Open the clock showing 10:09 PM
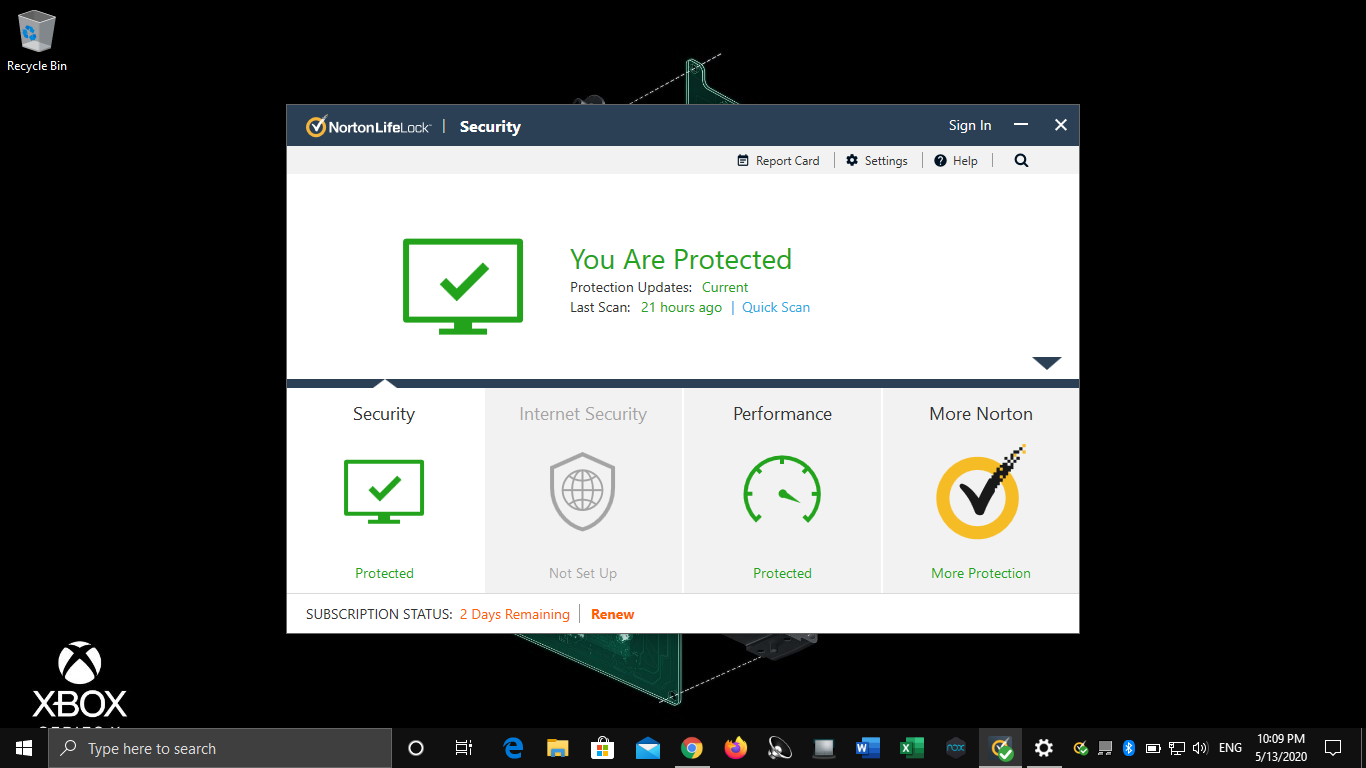Screen dimensions: 1366x768 pos(1281,748)
